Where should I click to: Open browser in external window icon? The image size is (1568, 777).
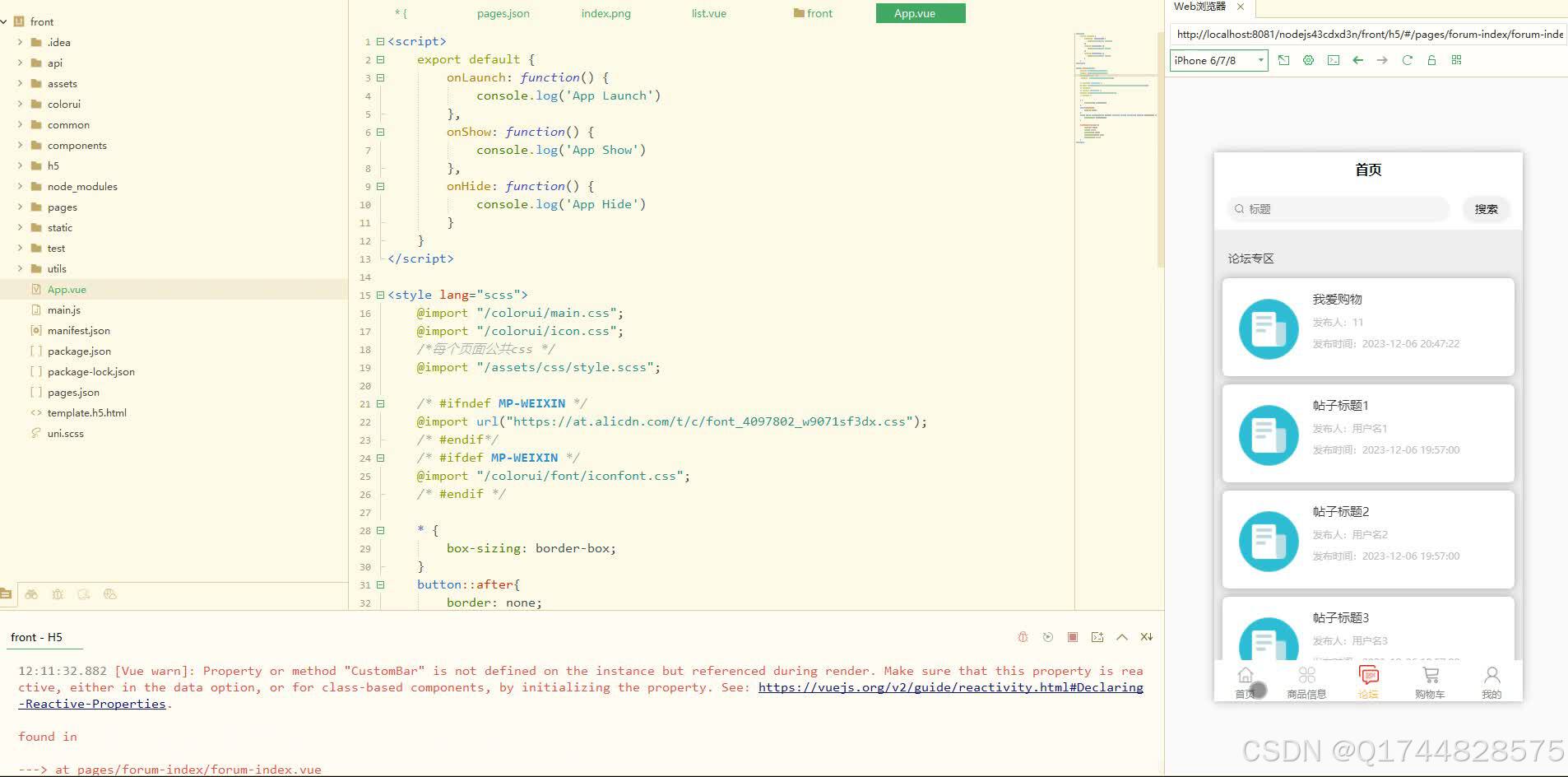(x=1283, y=60)
